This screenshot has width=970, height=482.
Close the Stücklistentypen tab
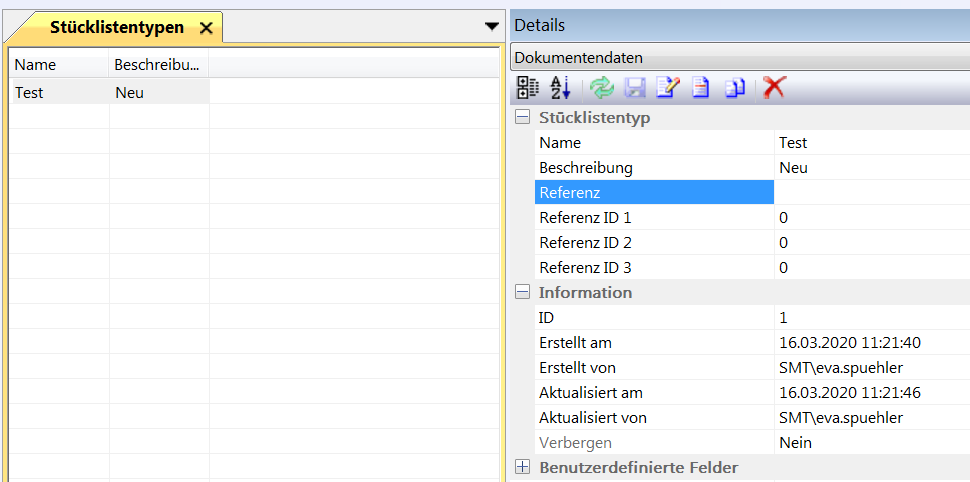point(206,28)
